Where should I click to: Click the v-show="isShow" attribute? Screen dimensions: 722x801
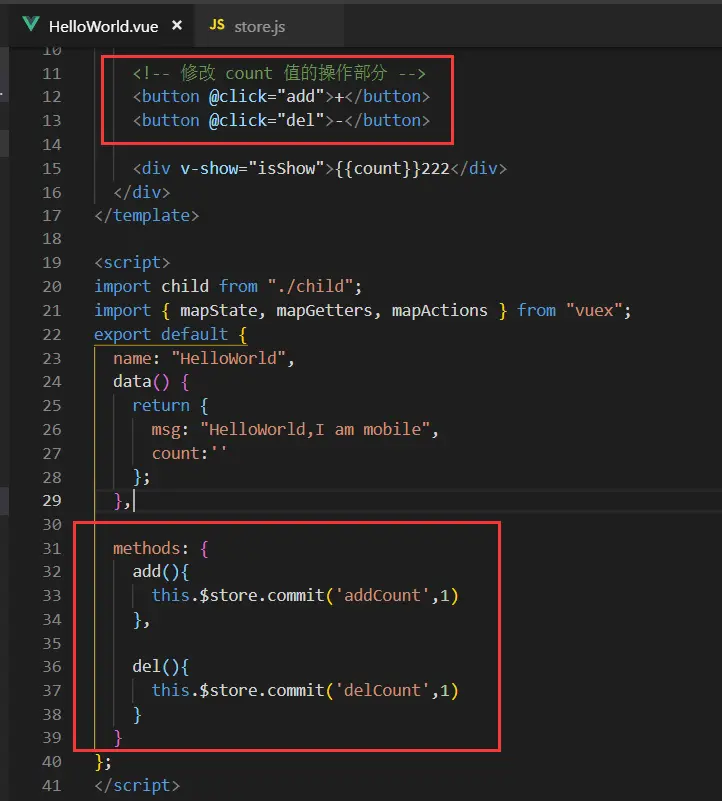click(252, 168)
